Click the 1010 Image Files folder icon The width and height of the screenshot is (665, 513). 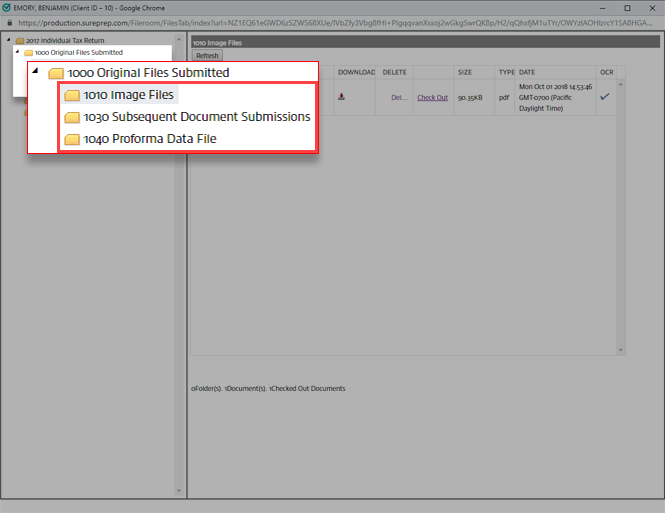pyautogui.click(x=72, y=95)
